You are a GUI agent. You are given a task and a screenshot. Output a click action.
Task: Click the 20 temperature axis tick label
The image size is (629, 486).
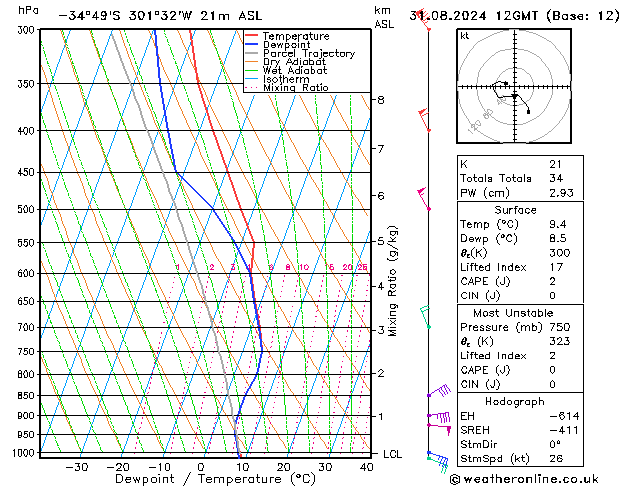click(284, 467)
